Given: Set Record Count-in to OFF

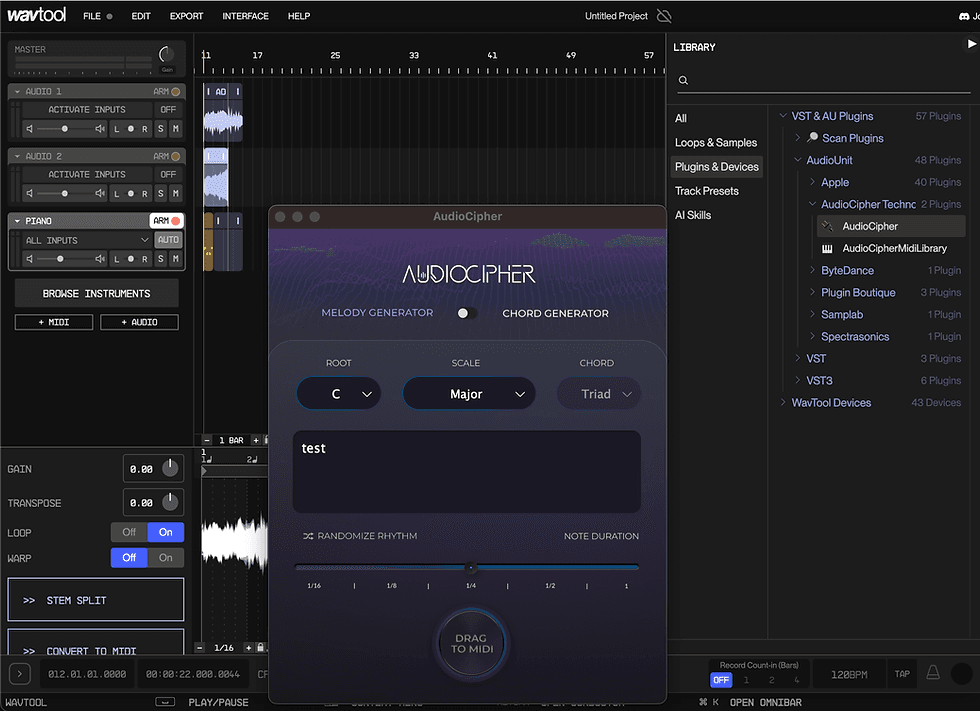Looking at the screenshot, I should tap(721, 680).
